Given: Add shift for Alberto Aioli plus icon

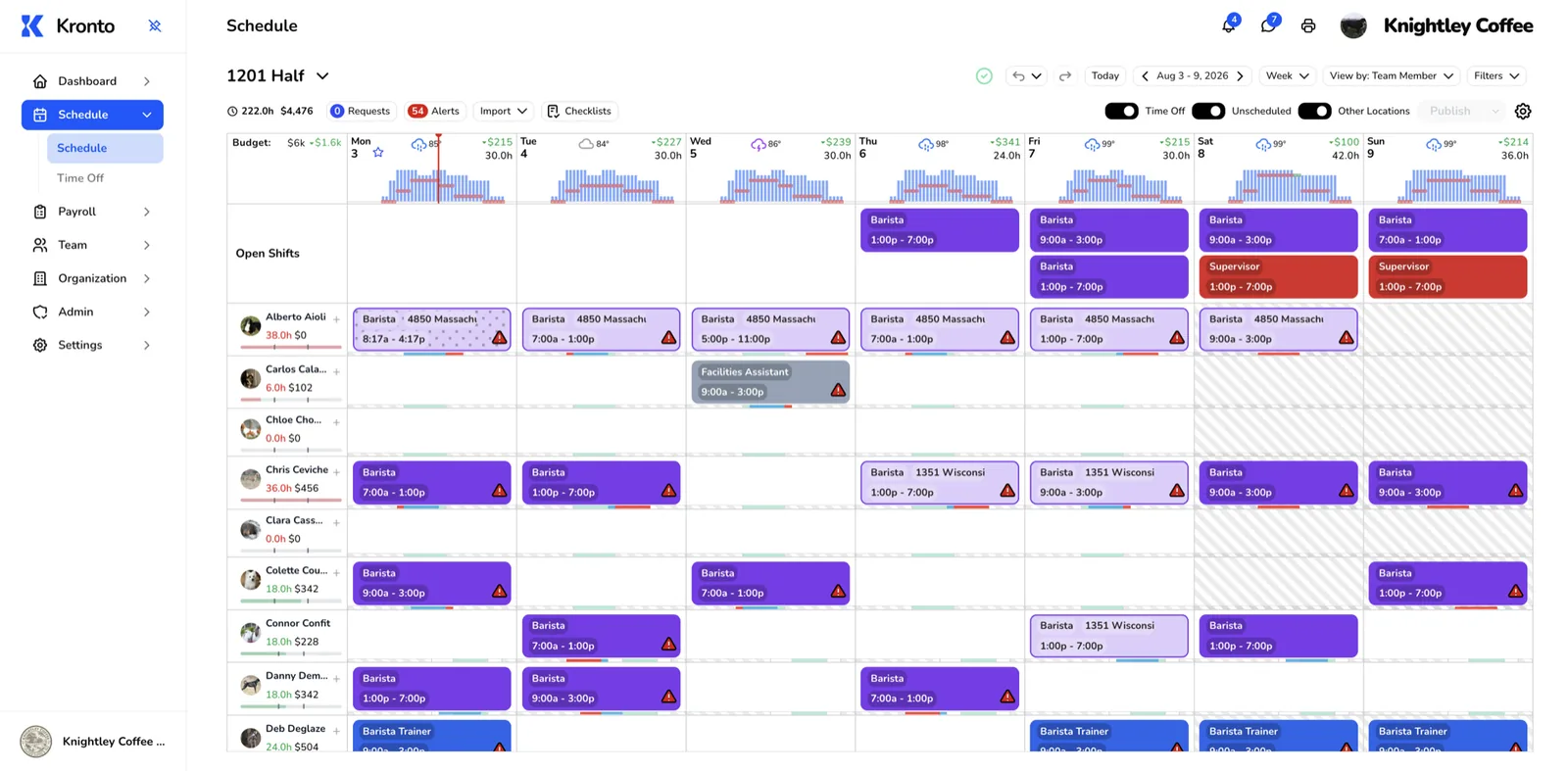Looking at the screenshot, I should 336,319.
